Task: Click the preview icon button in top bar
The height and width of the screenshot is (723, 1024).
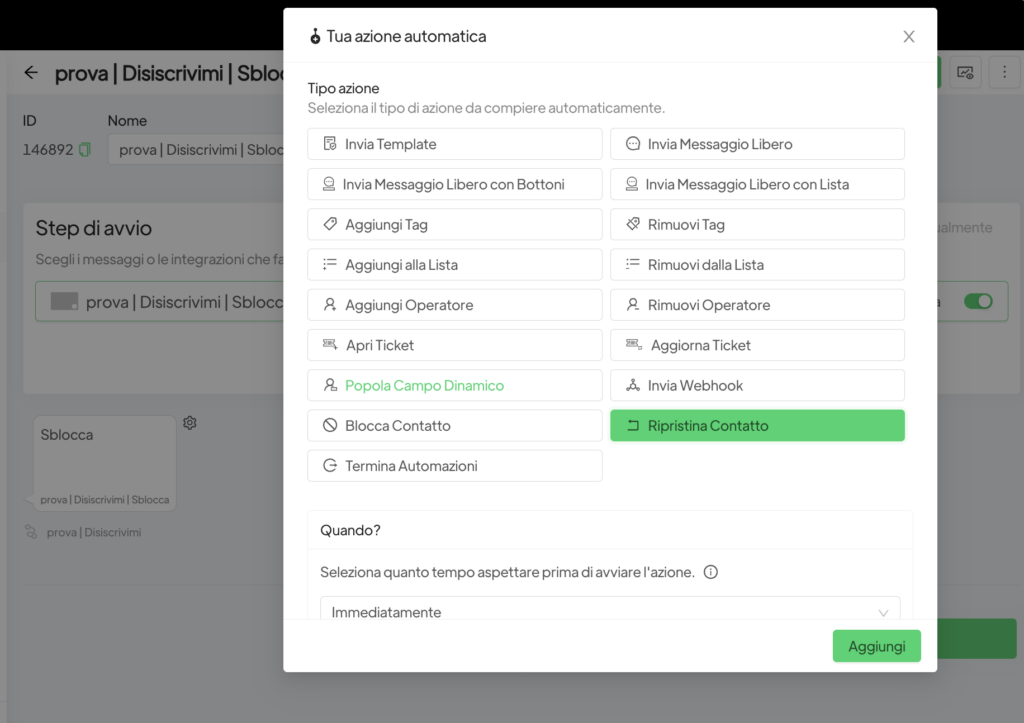Action: click(965, 72)
